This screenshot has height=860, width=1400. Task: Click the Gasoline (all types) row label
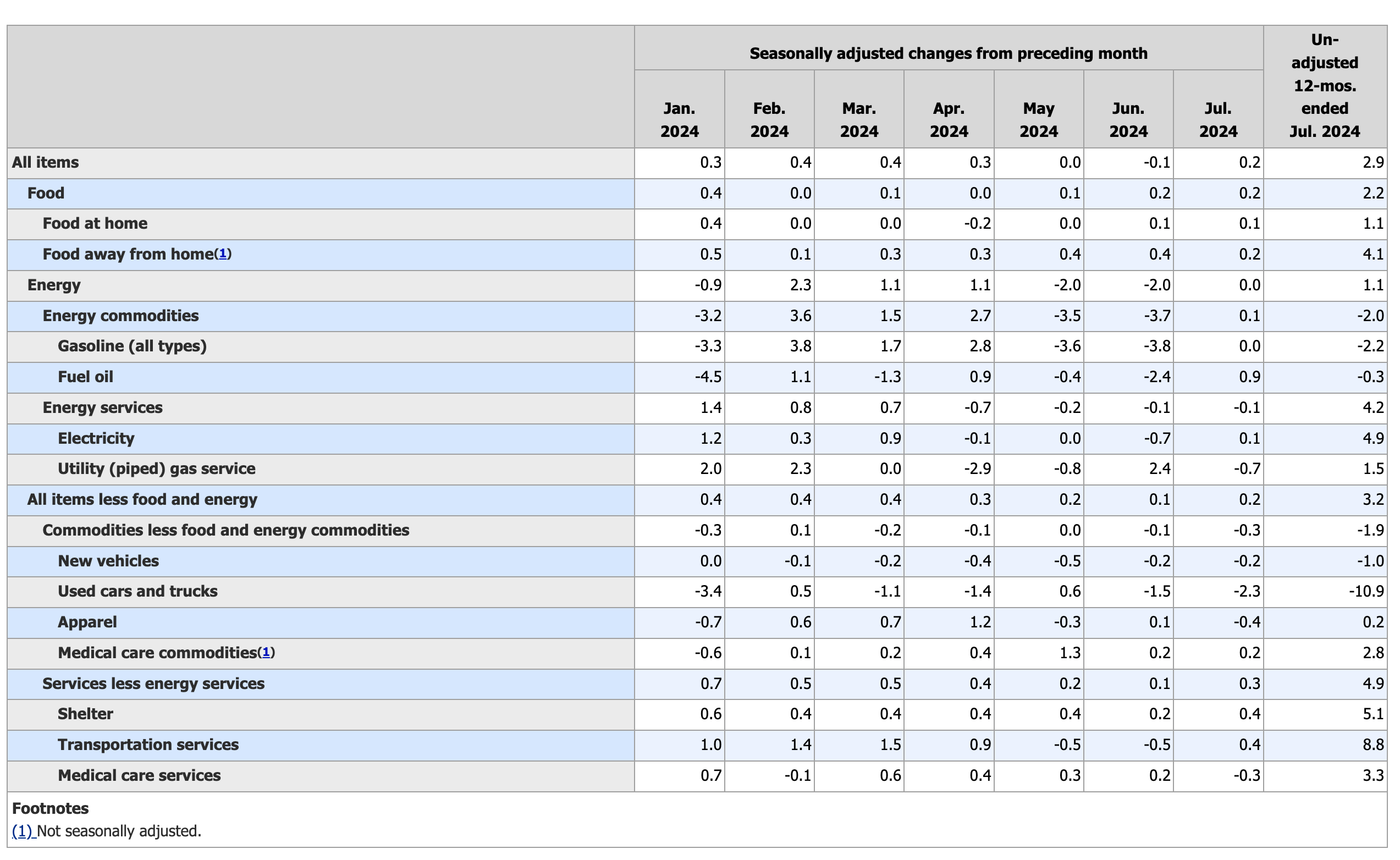coord(132,346)
